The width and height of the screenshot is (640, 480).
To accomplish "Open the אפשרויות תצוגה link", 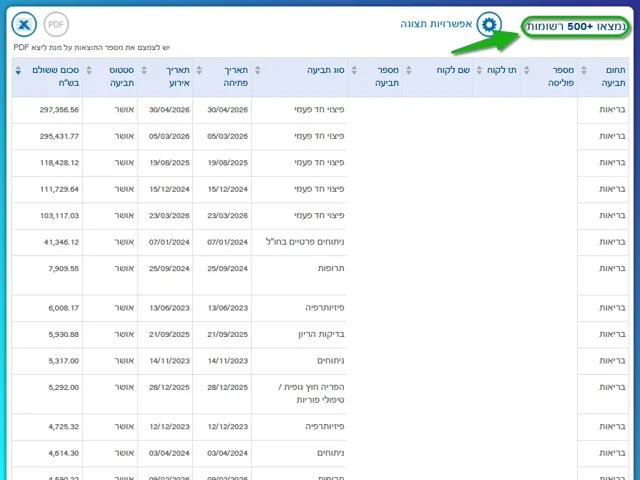I will coord(436,24).
